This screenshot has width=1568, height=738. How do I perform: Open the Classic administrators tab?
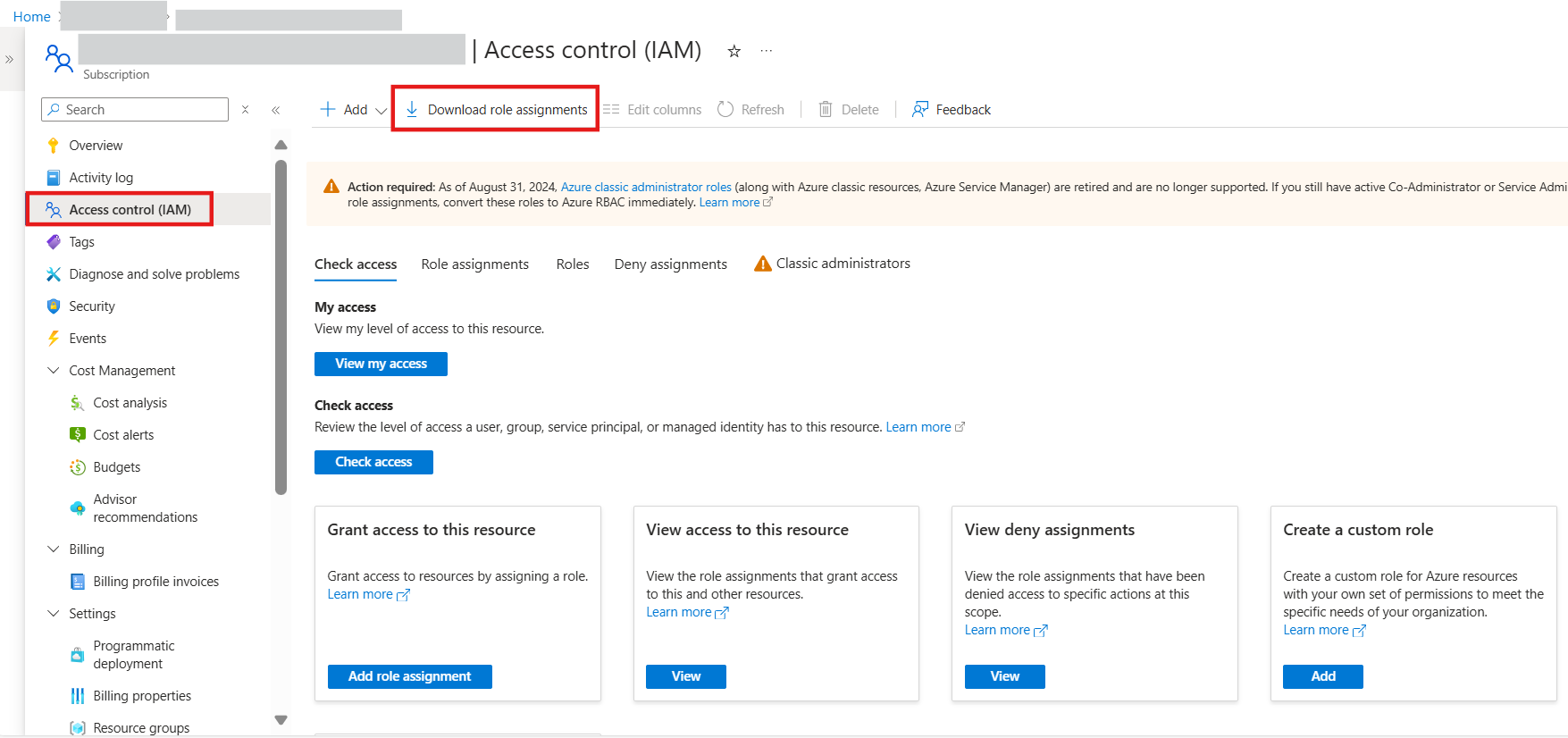833,264
